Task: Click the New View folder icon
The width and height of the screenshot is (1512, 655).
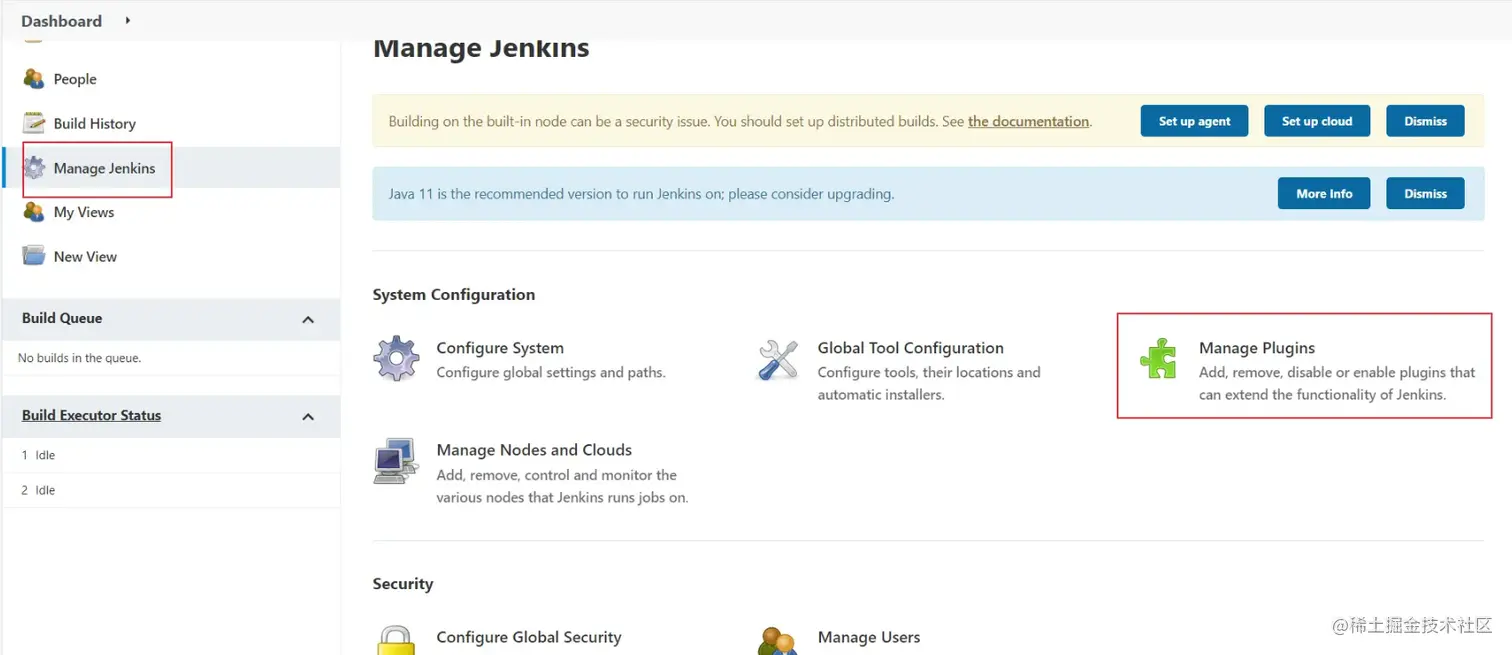Action: coord(34,256)
